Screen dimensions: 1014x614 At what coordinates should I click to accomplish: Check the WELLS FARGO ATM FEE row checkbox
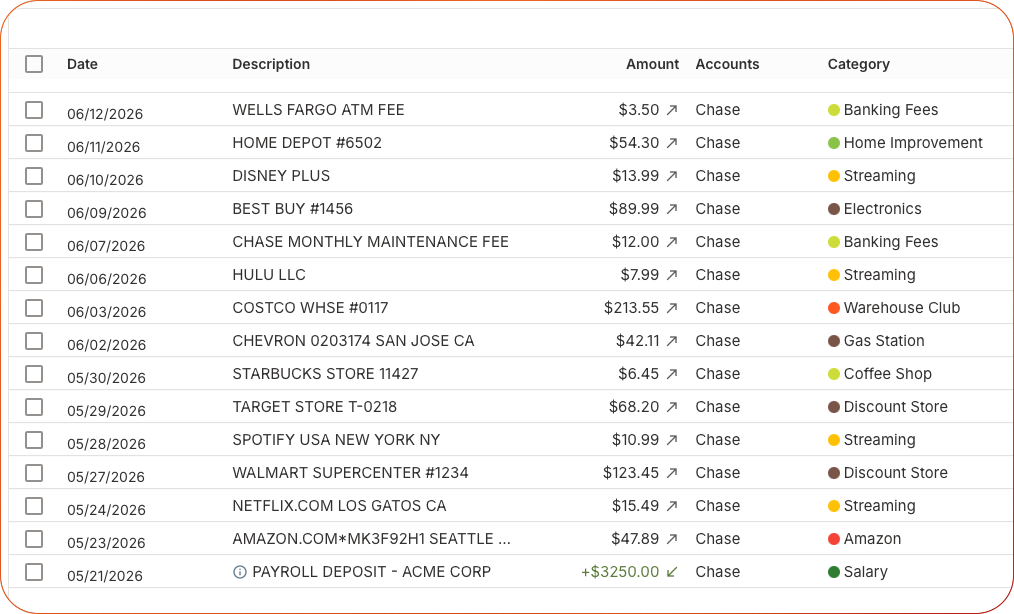[34, 110]
